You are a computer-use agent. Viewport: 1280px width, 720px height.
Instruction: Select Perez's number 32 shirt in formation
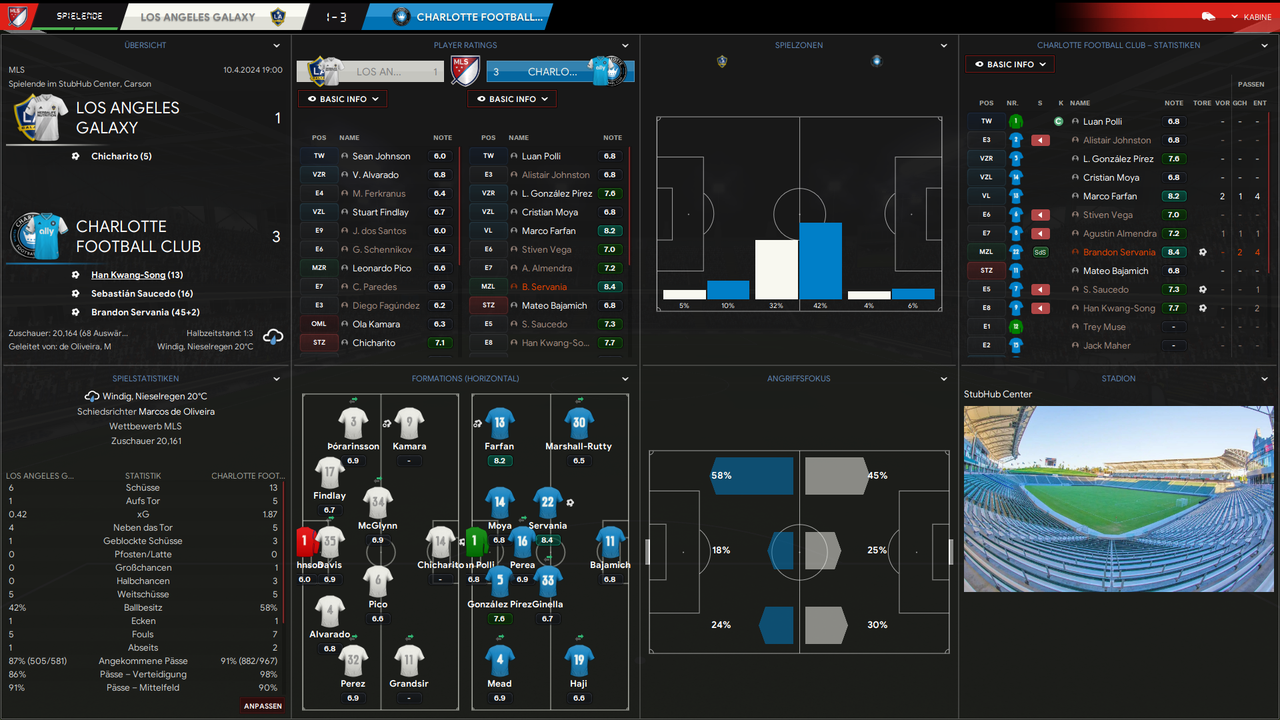[352, 660]
